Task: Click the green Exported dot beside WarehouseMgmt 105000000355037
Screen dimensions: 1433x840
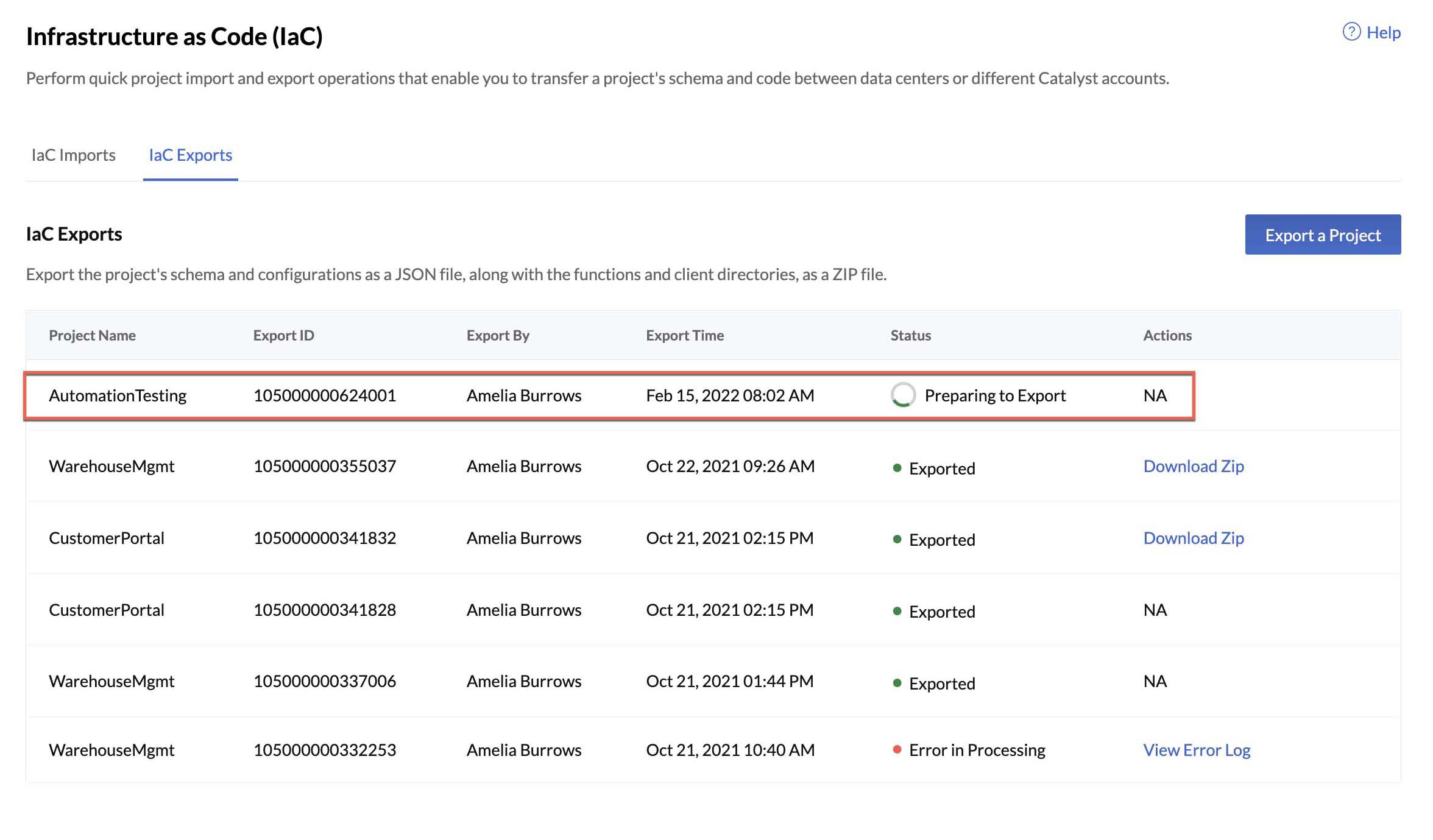Action: coord(896,468)
